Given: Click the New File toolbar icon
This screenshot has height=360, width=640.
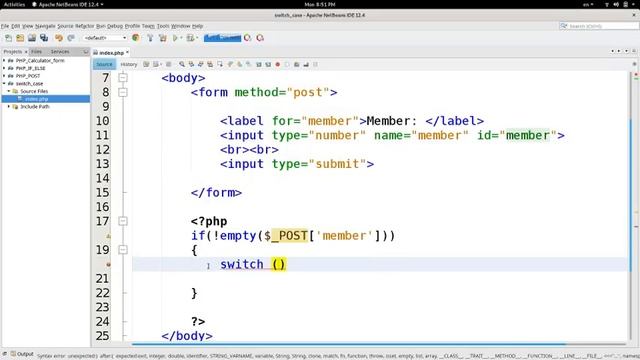Looking at the screenshot, I should click(8, 38).
